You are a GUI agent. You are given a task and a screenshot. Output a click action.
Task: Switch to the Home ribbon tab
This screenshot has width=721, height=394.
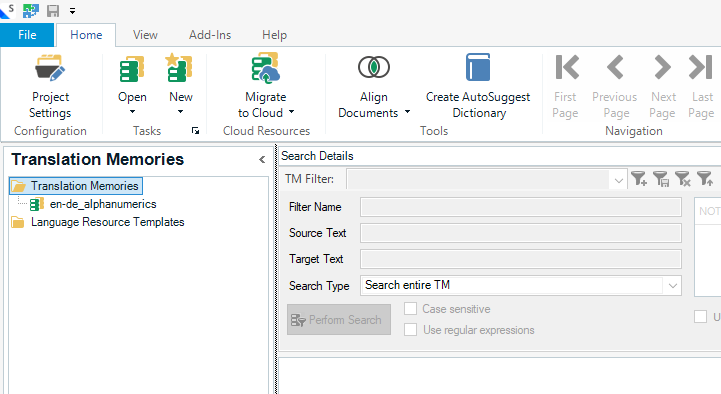86,35
